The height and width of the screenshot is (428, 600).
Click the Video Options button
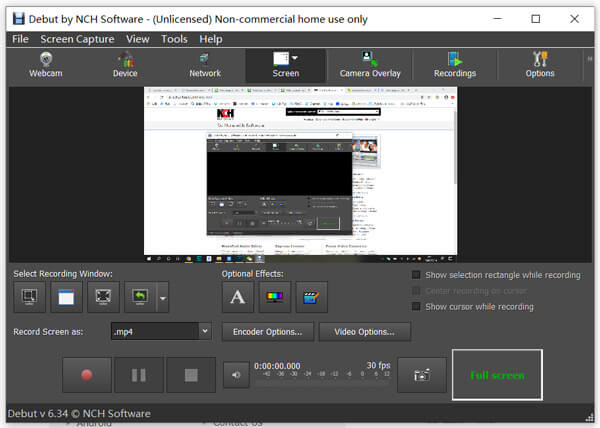pos(365,332)
